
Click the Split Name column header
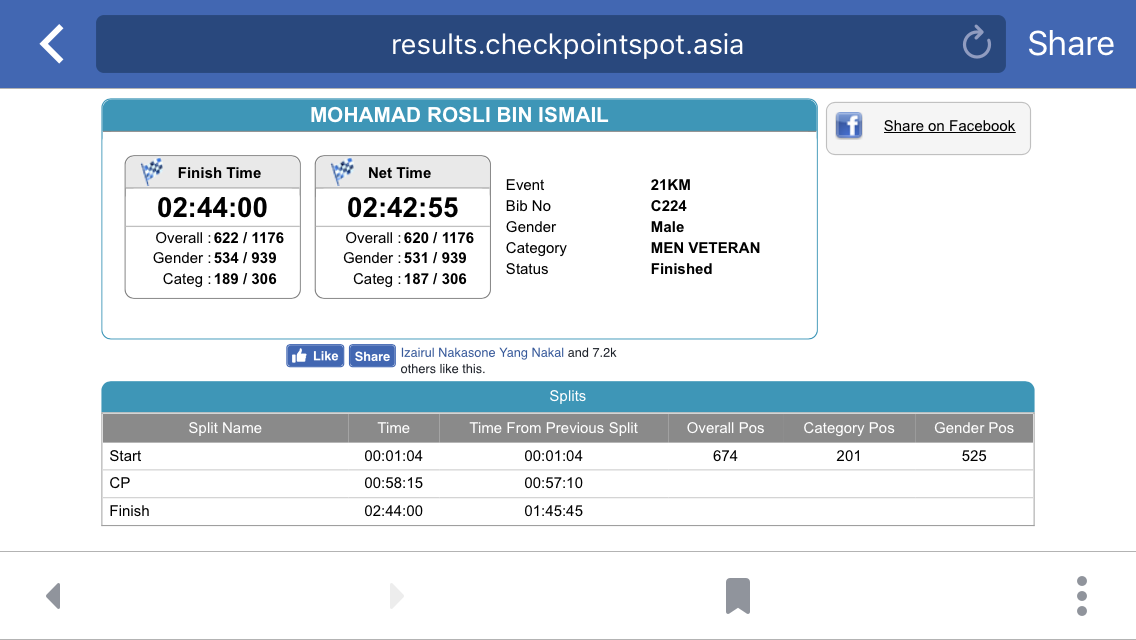tap(225, 428)
